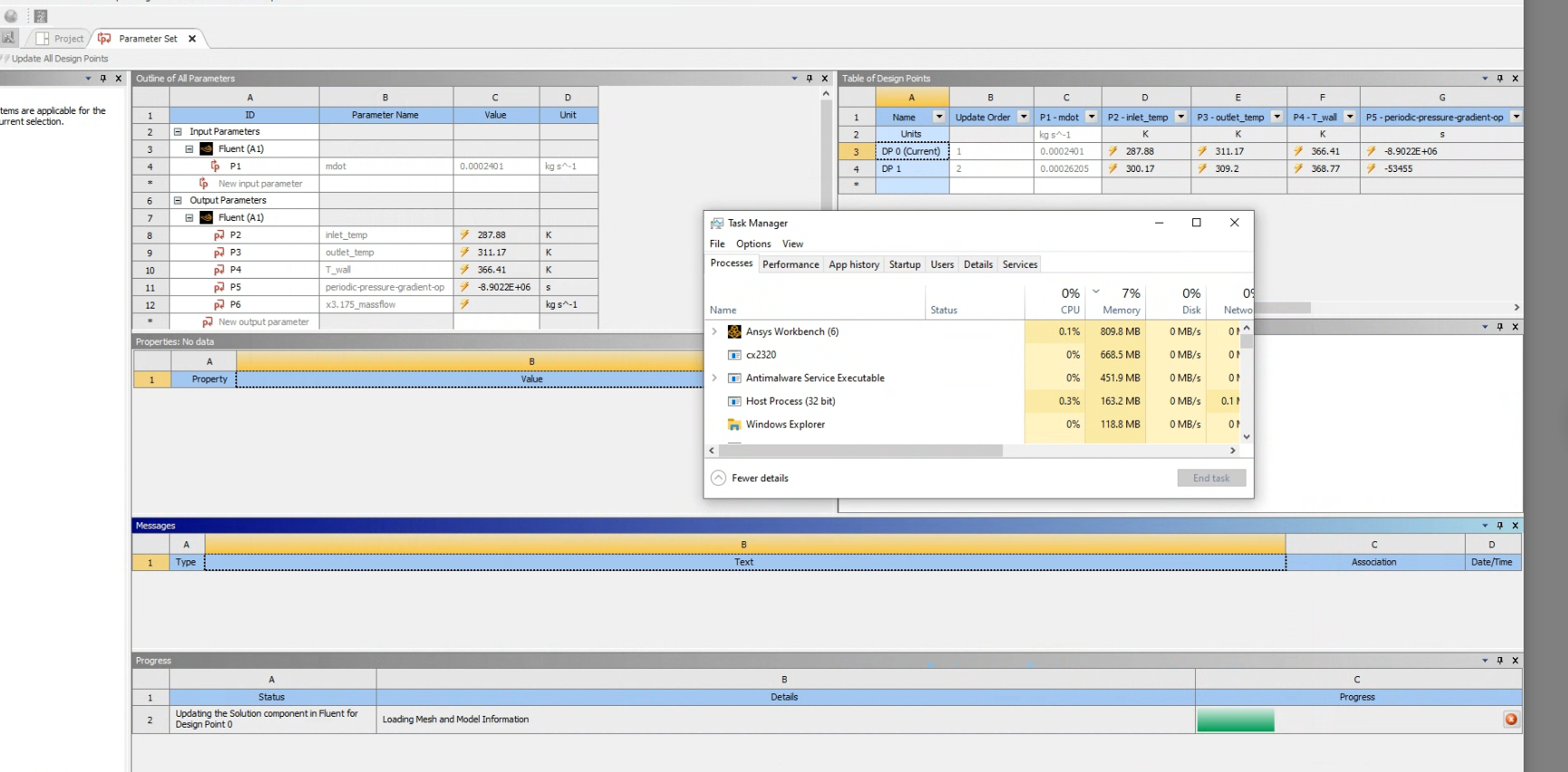Click the Fluent icon under Input Parameters
The image size is (1568, 772).
[x=206, y=149]
